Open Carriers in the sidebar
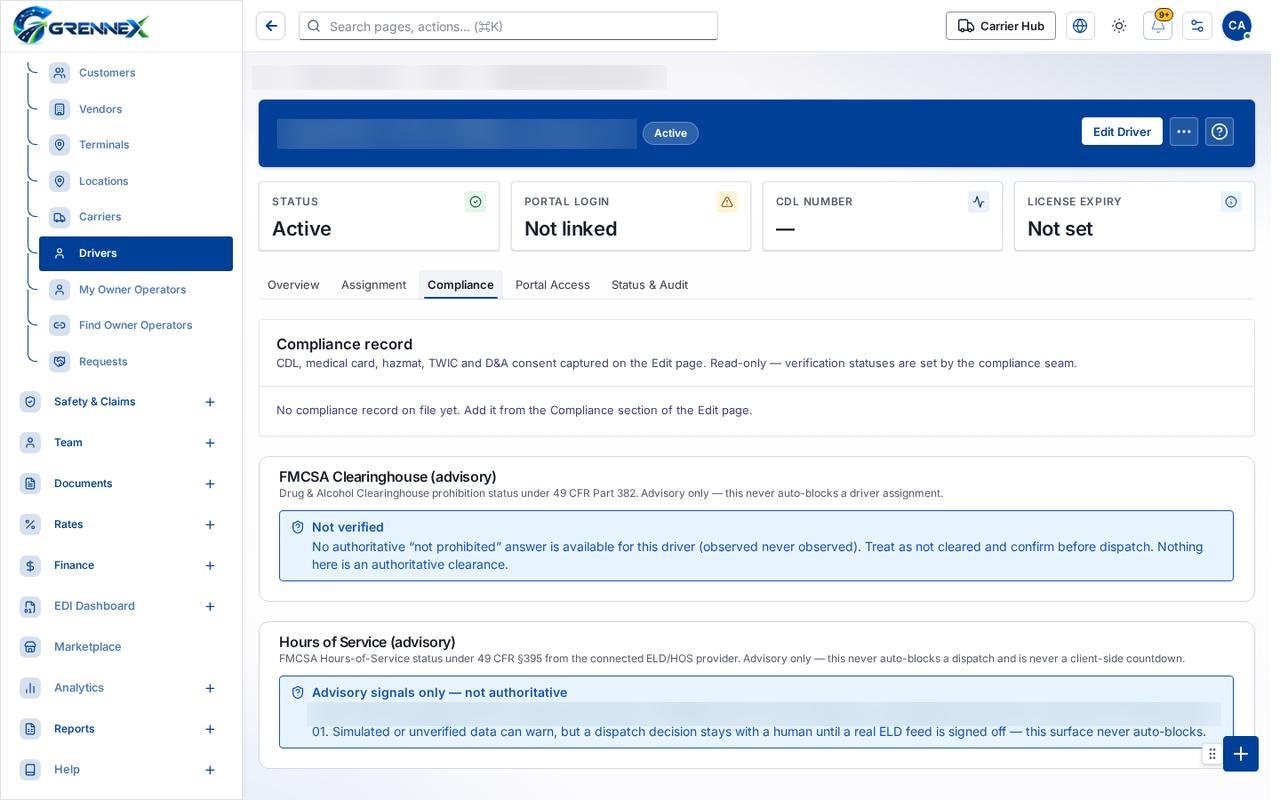 click(x=136, y=217)
